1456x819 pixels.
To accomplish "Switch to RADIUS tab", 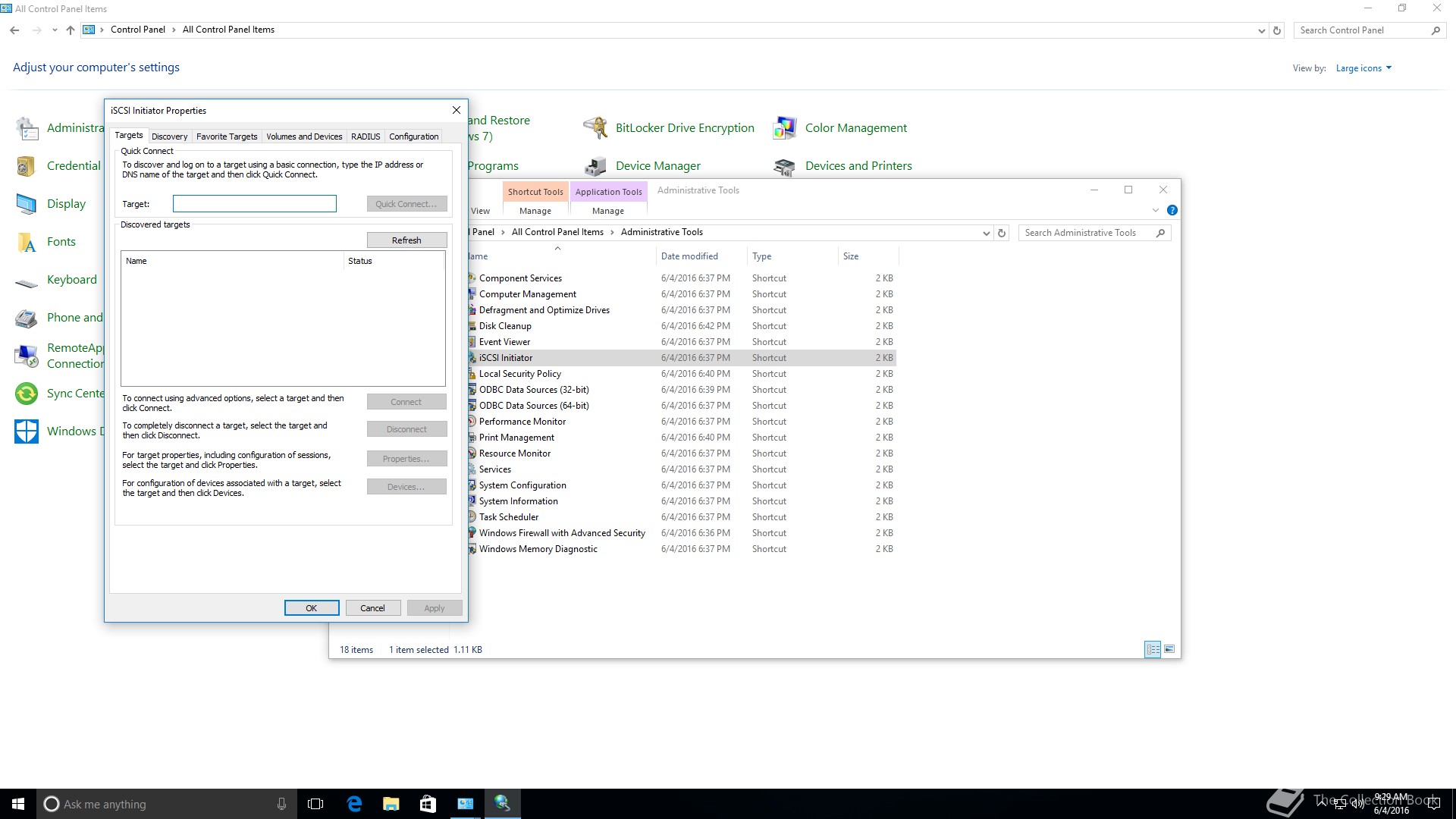I will click(x=366, y=136).
